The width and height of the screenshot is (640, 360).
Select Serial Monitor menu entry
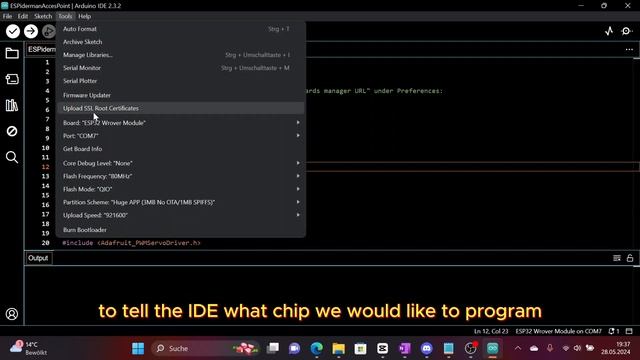coord(180,68)
